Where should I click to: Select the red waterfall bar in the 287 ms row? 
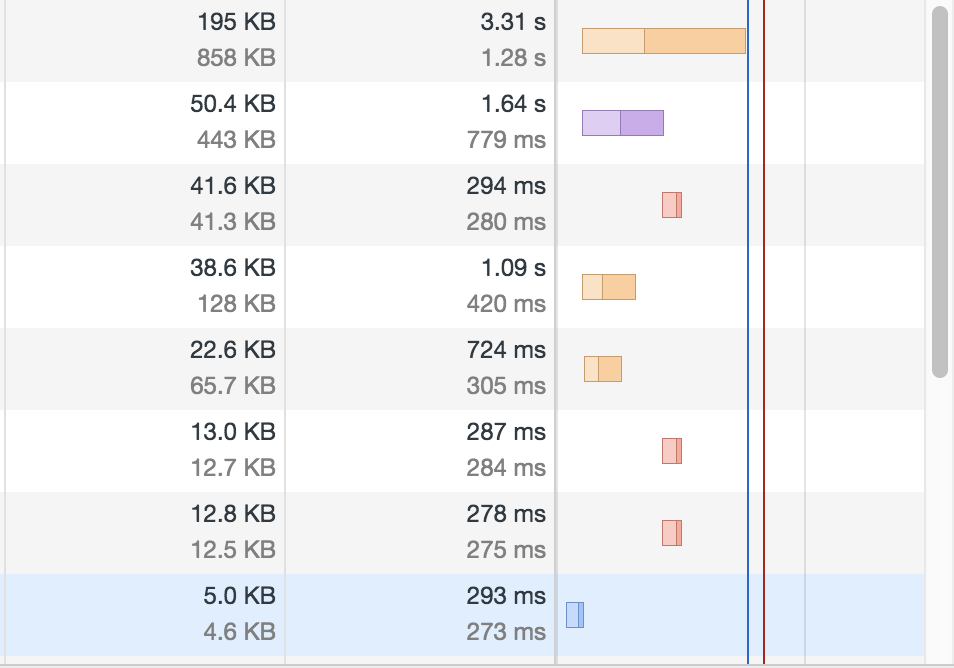point(671,451)
